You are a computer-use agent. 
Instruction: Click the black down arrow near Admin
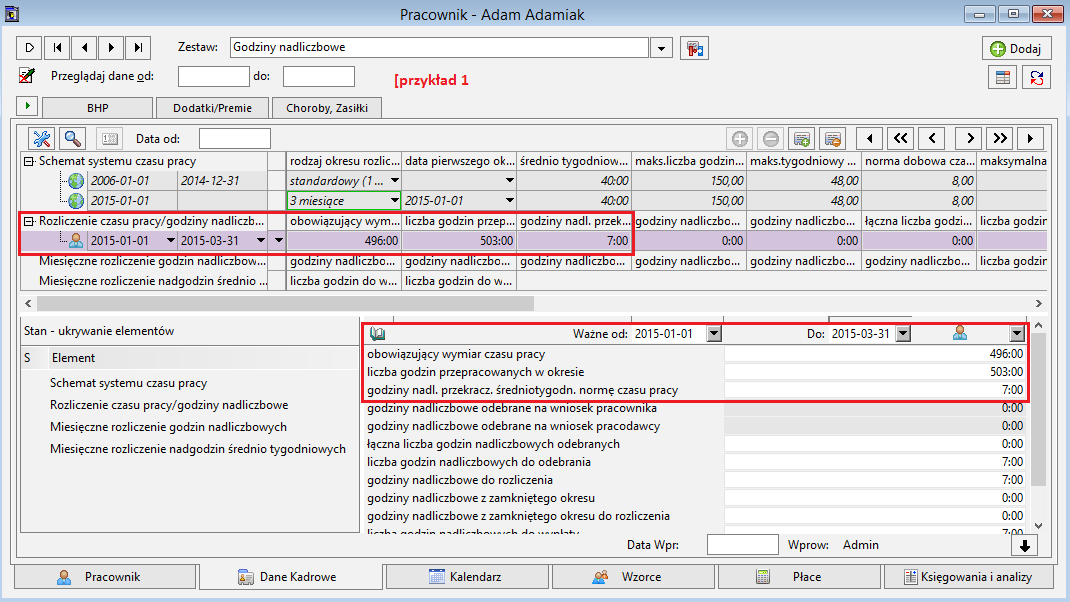[x=1024, y=545]
